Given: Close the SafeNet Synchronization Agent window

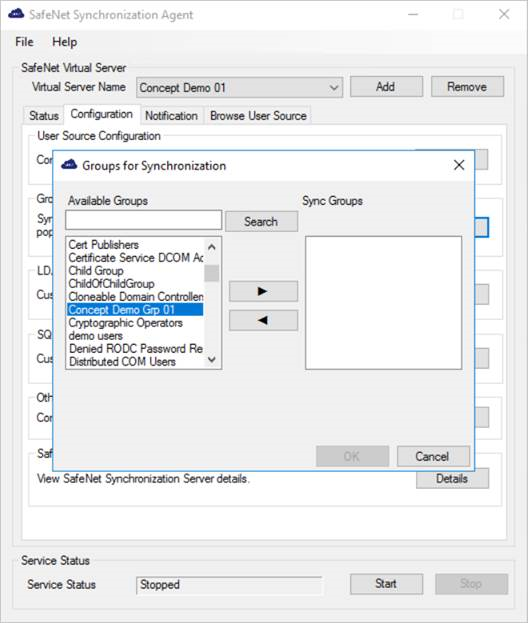Looking at the screenshot, I should [x=504, y=14].
